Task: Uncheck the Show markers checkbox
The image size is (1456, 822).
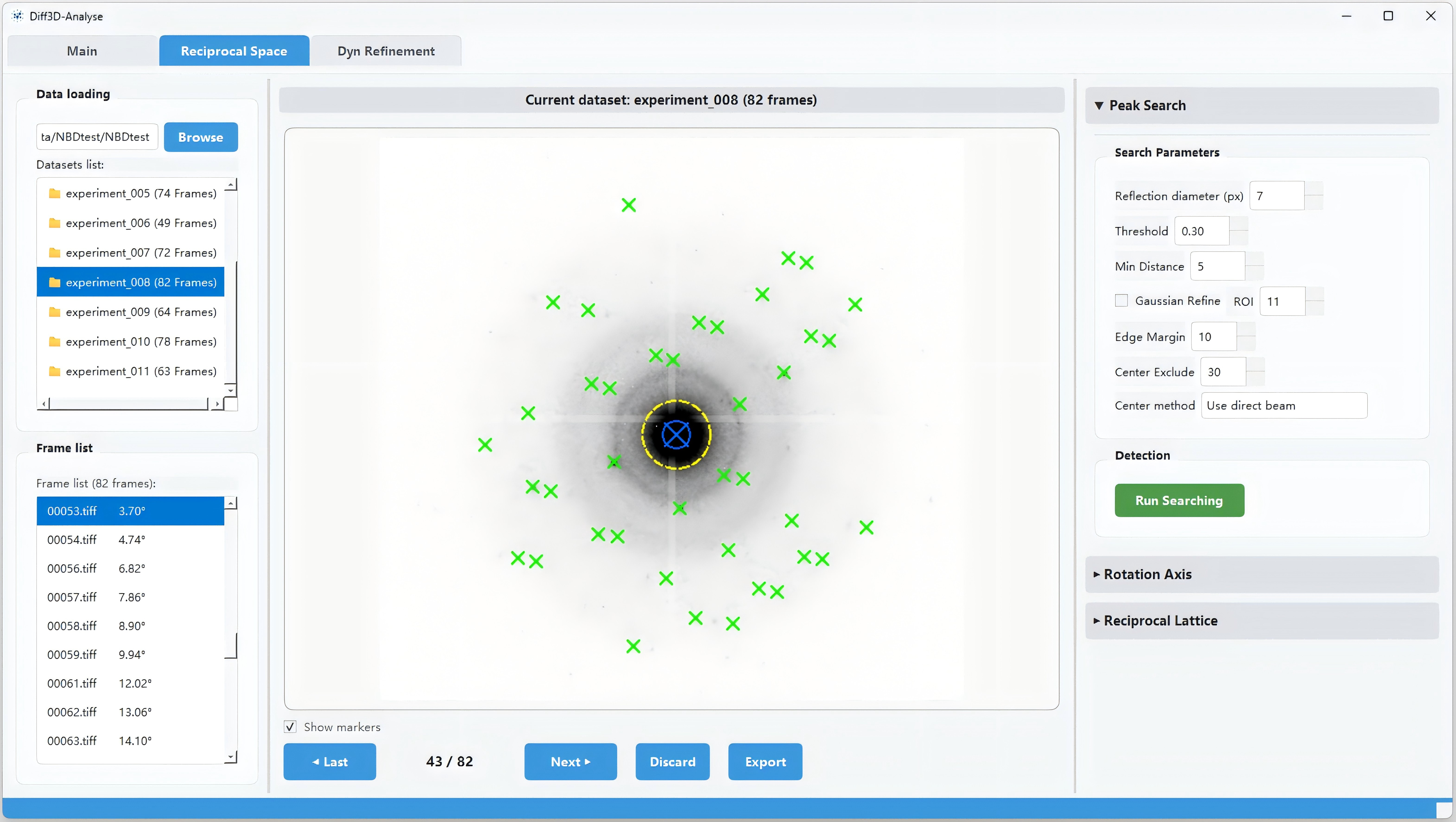Action: click(290, 727)
